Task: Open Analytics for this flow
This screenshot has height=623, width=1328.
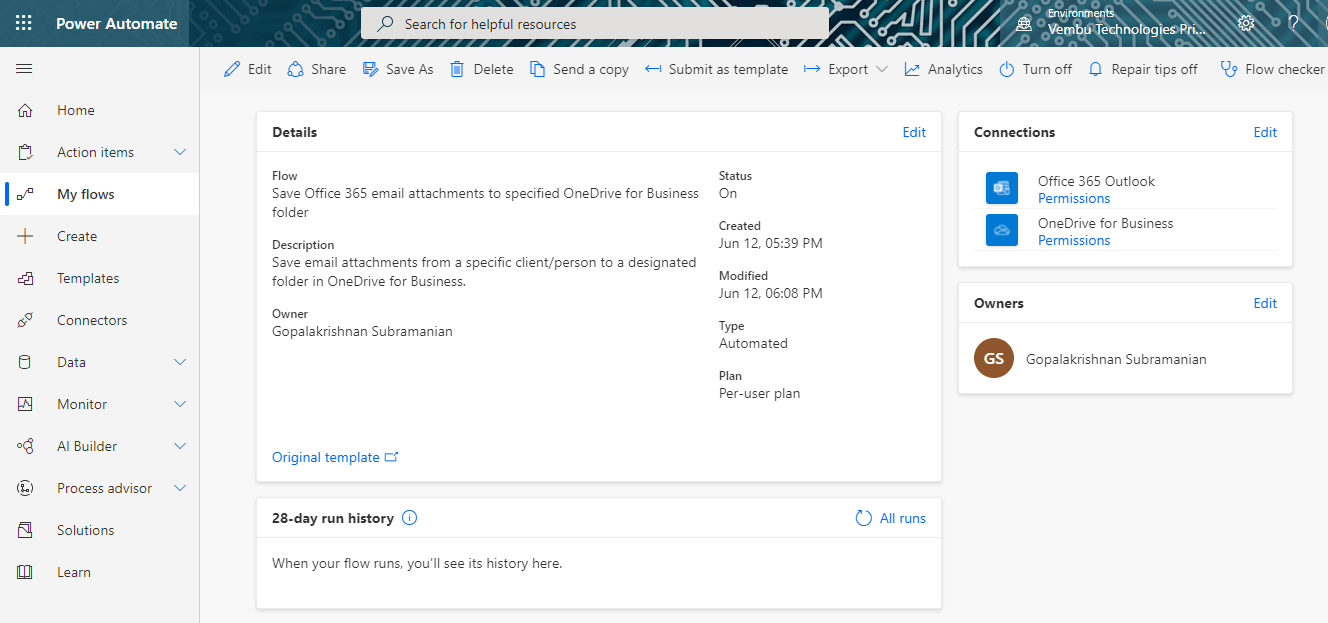Action: click(944, 69)
